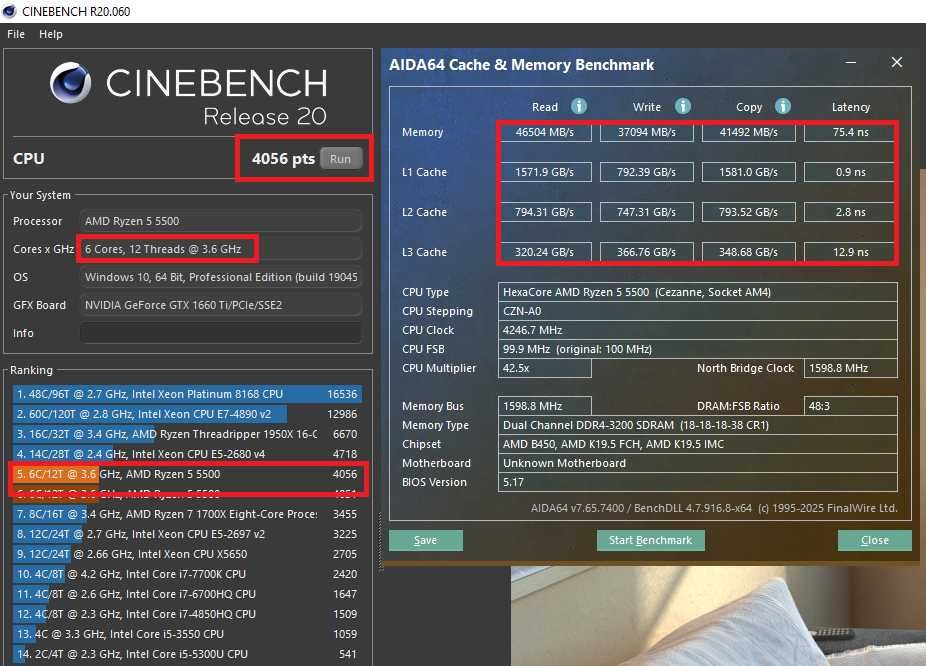Click the L1 Cache Copy value 1581.0 GB/s
Image resolution: width=926 pixels, height=666 pixels.
749,172
